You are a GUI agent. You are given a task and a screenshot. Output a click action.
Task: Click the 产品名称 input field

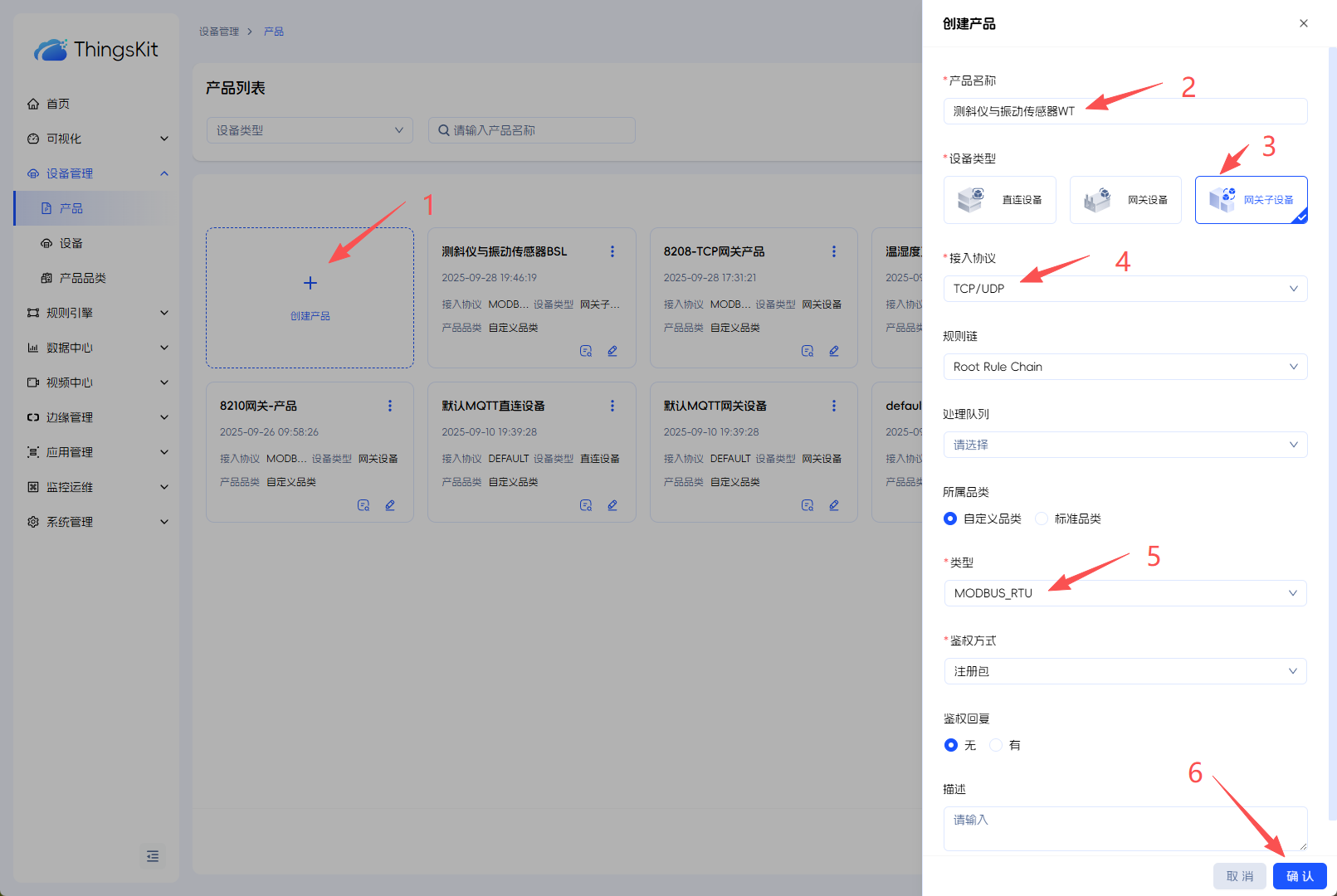tap(1125, 111)
